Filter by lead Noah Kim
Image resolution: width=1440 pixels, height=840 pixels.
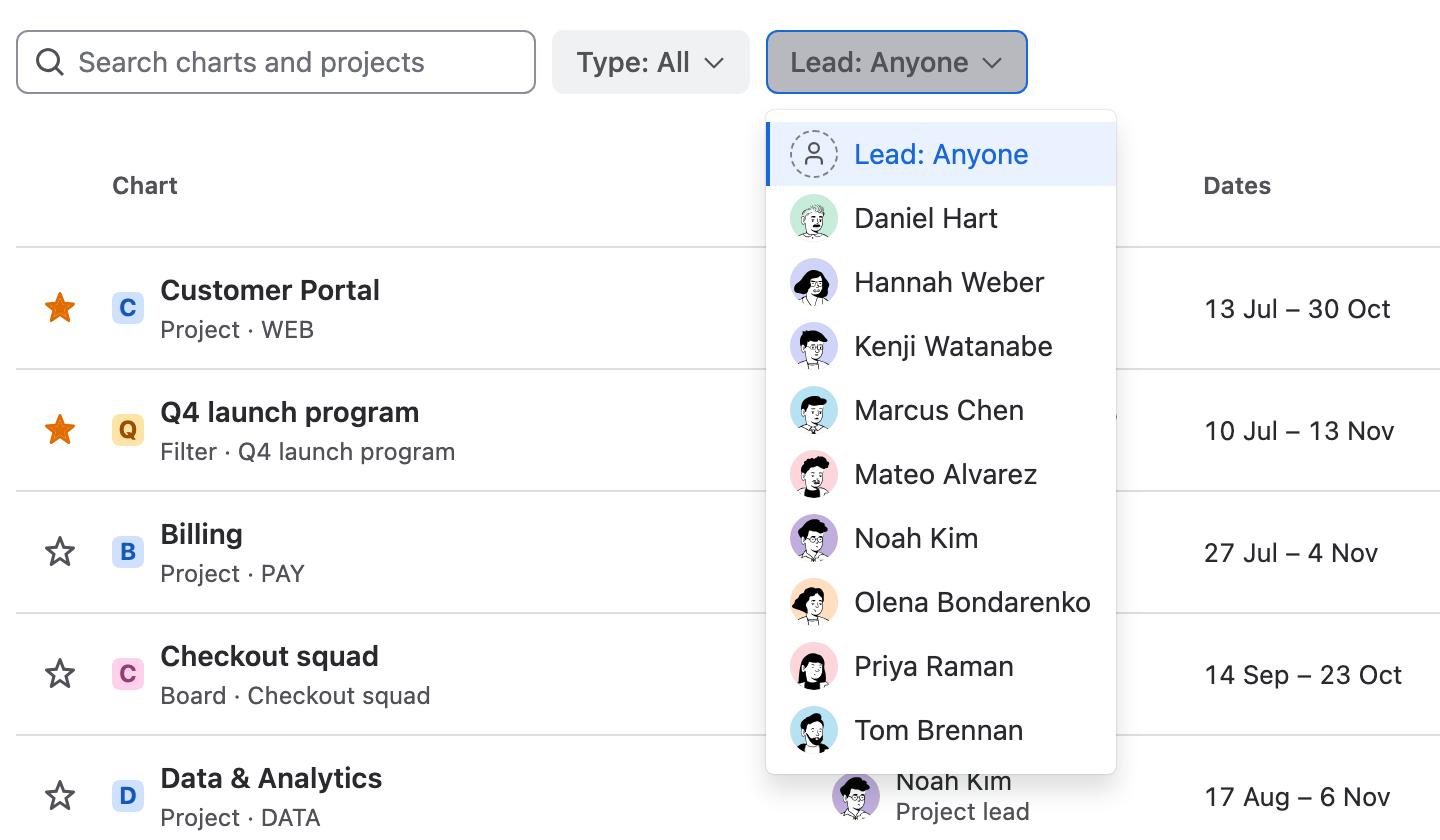pyautogui.click(x=941, y=538)
